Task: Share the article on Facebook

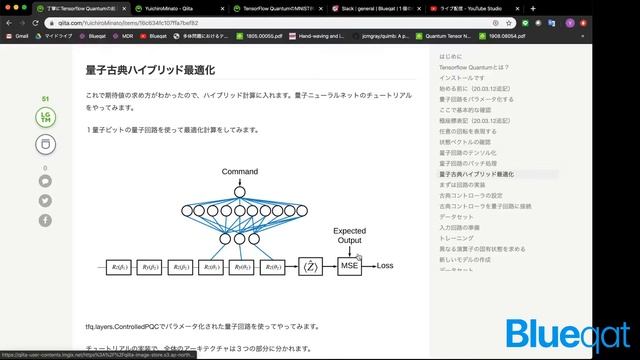Action: [x=45, y=220]
